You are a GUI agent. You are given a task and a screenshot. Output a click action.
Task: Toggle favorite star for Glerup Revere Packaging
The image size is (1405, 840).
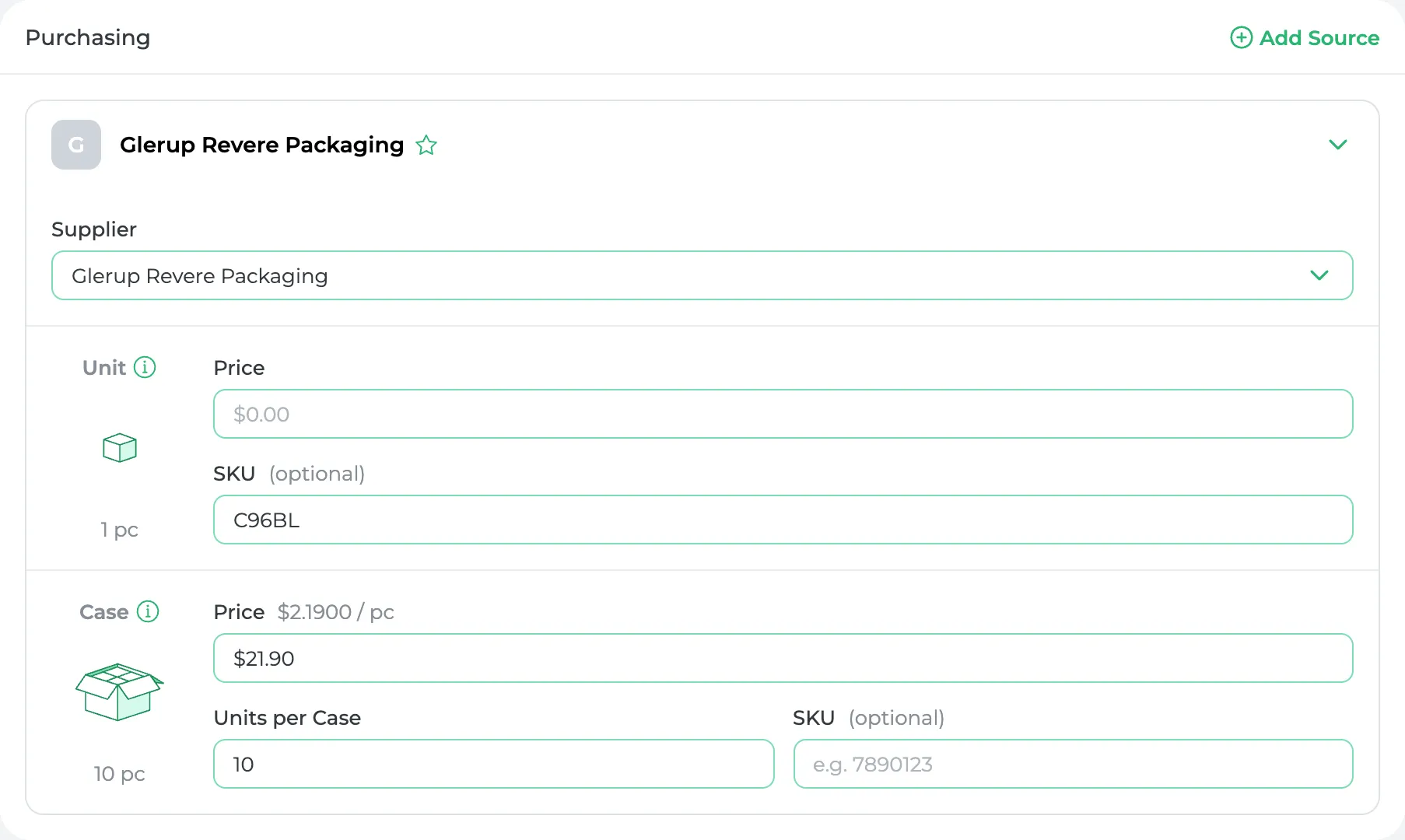tap(426, 145)
